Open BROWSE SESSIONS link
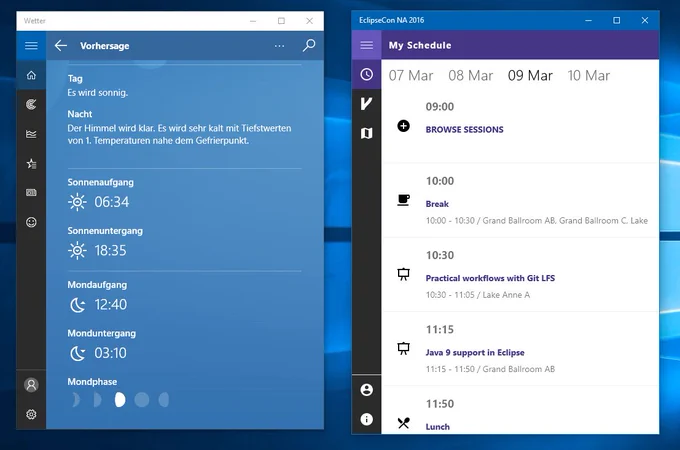The height and width of the screenshot is (450, 680). point(464,130)
